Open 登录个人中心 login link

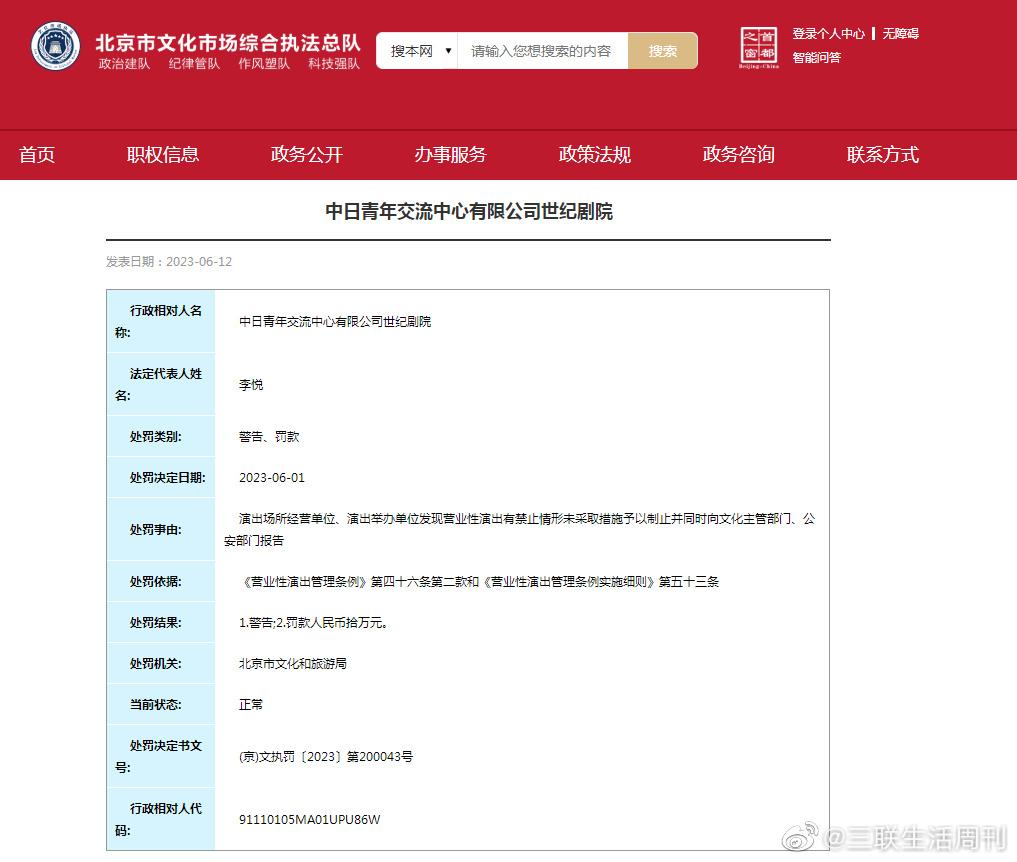[830, 33]
